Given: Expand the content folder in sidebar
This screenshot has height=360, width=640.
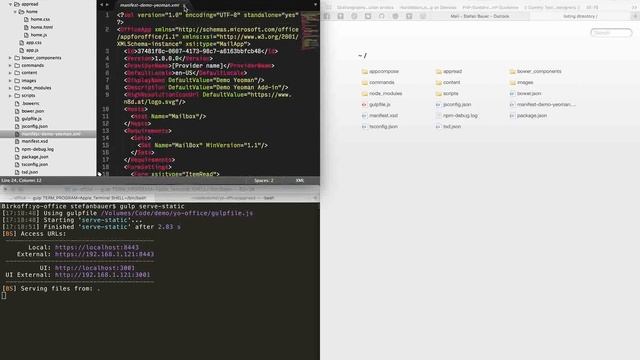Looking at the screenshot, I should [10, 73].
